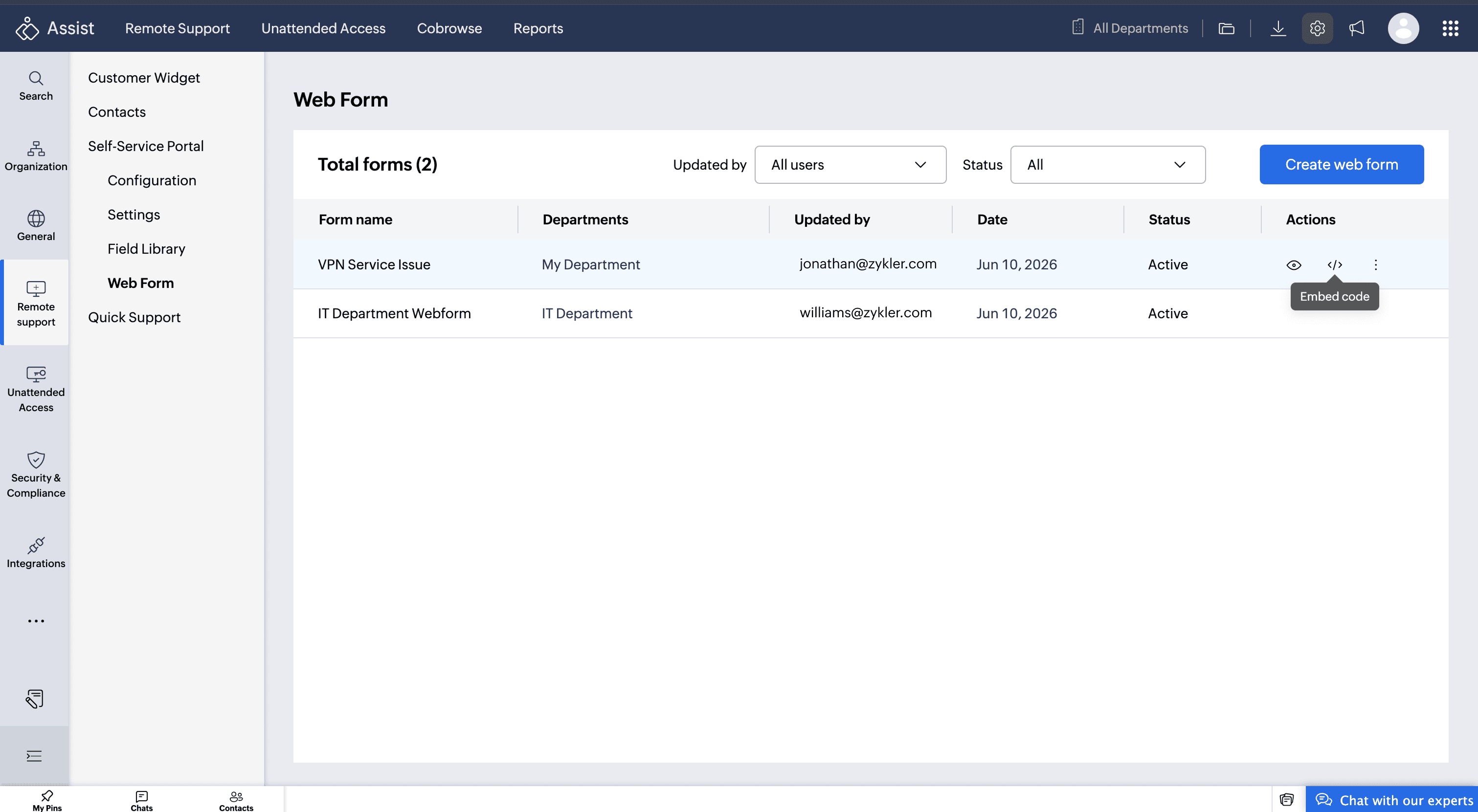Viewport: 1478px width, 812px height.
Task: Click the Total forms (2) heading
Action: click(378, 165)
